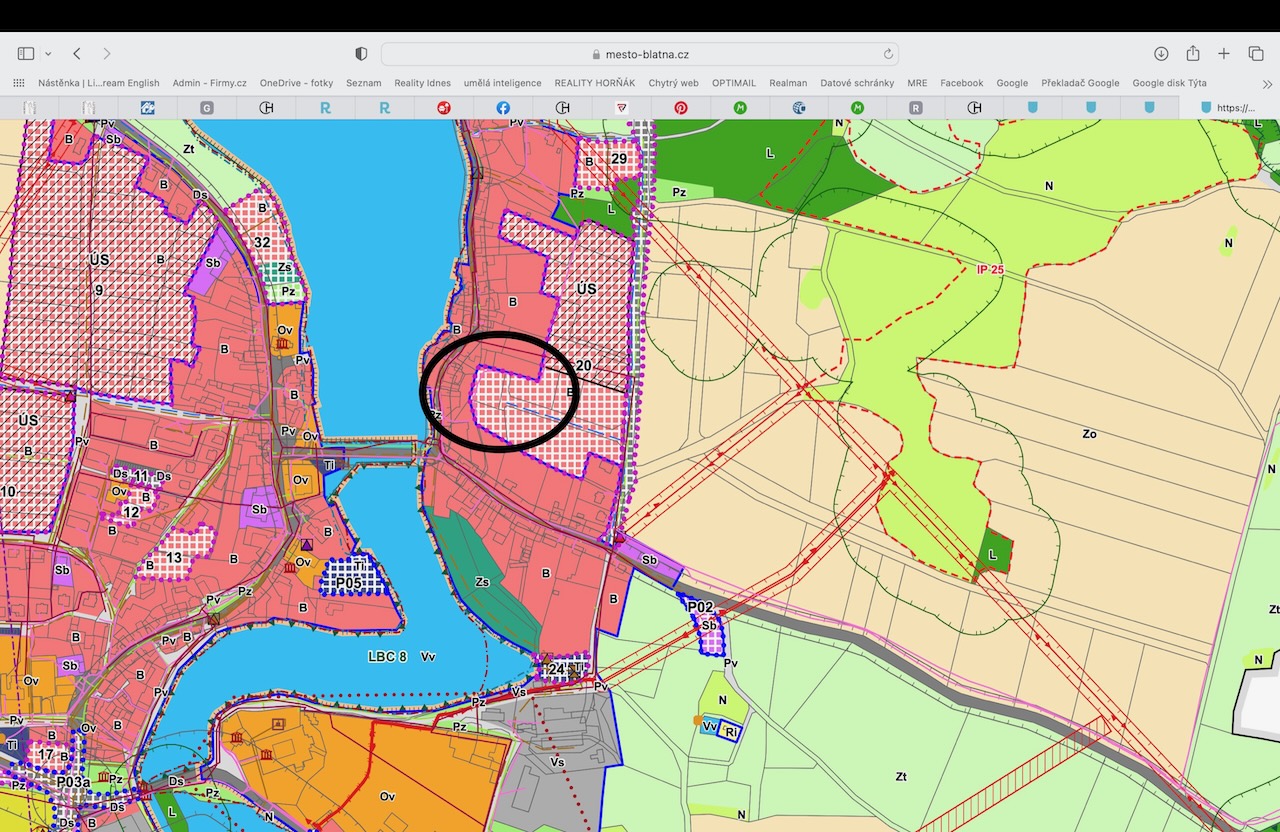Click the plot number 9 label
The height and width of the screenshot is (832, 1280).
99,291
